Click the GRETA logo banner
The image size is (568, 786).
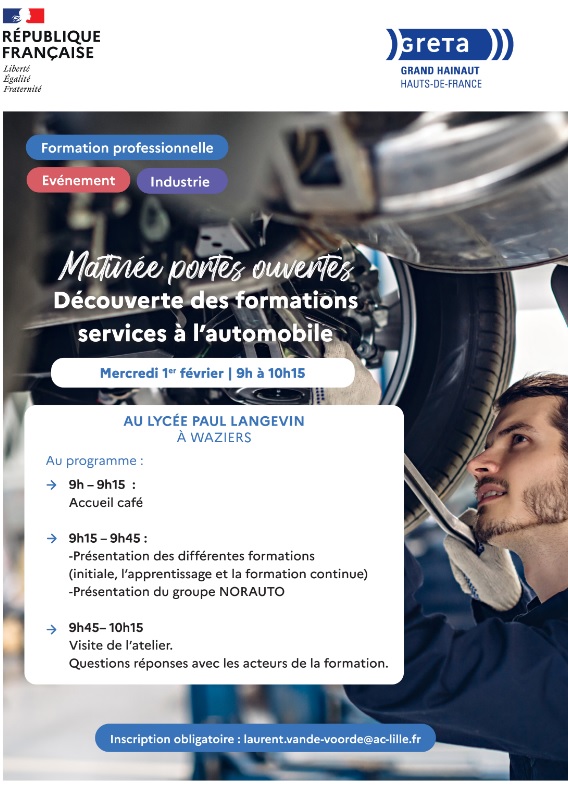point(450,45)
